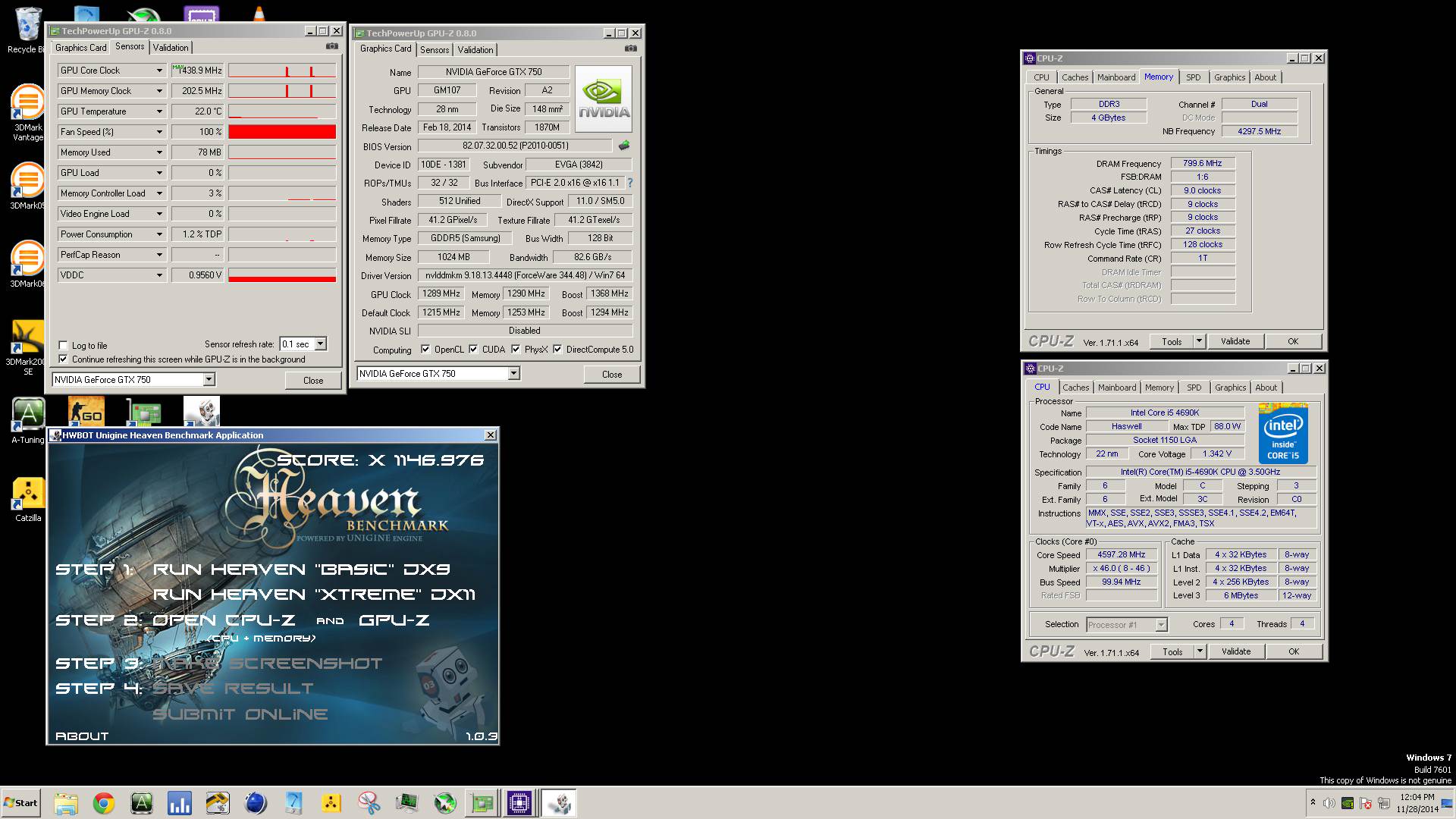
Task: Click the Intel Core i5 logo in CPU-Z
Action: [1283, 434]
